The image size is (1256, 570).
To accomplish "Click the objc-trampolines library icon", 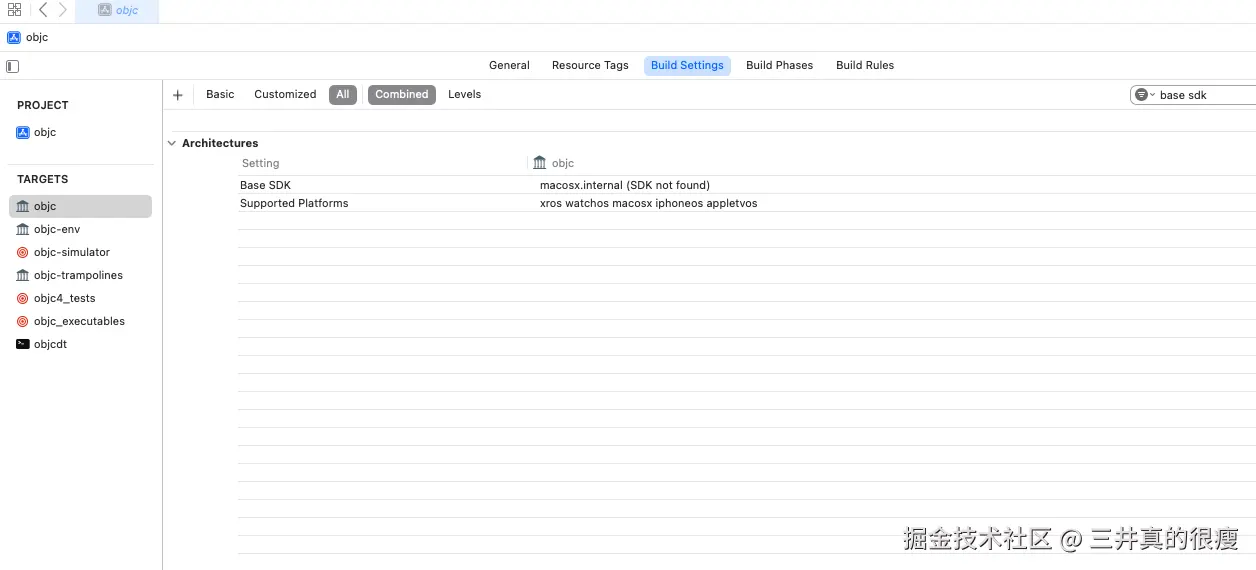I will point(23,275).
